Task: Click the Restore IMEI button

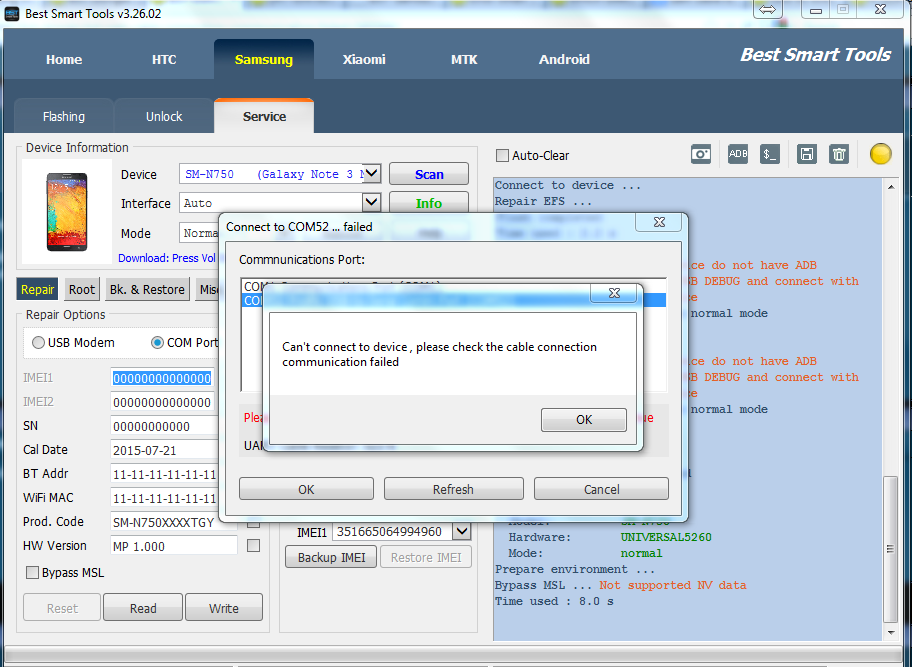Action: click(x=426, y=557)
